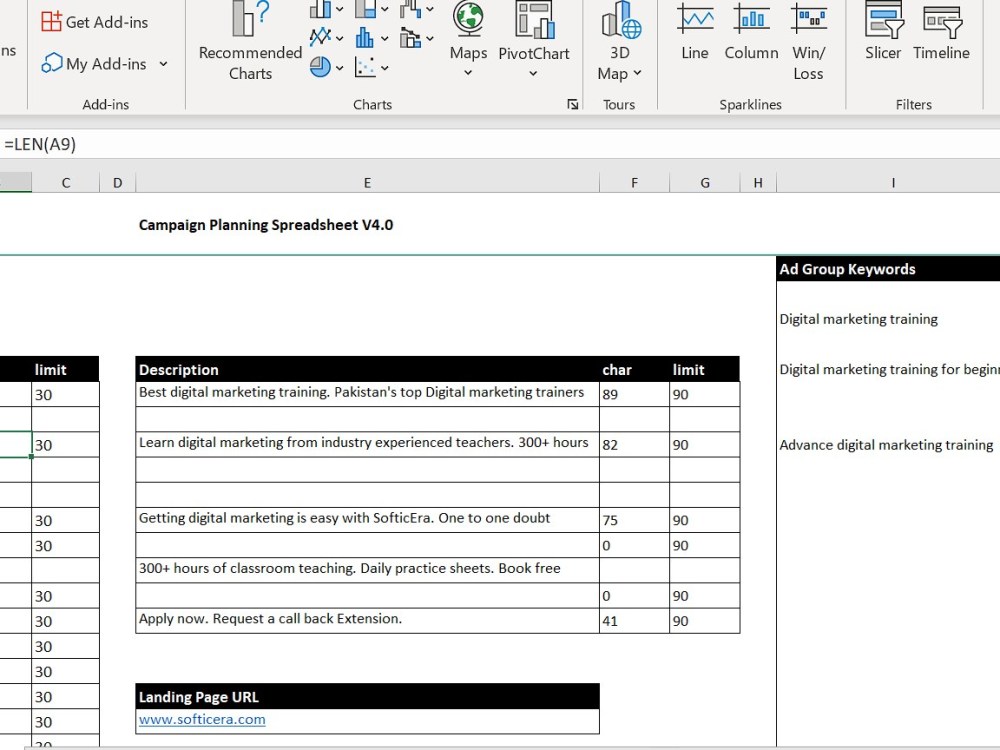Screen dimensions: 1000x750
Task: Expand line chart dropdown arrow
Action: (x=339, y=38)
